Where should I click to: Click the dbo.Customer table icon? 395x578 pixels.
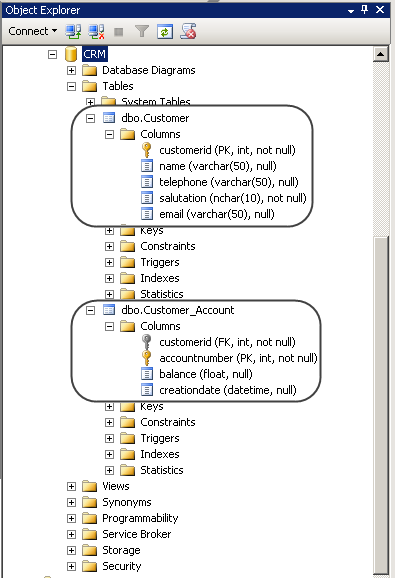109,118
